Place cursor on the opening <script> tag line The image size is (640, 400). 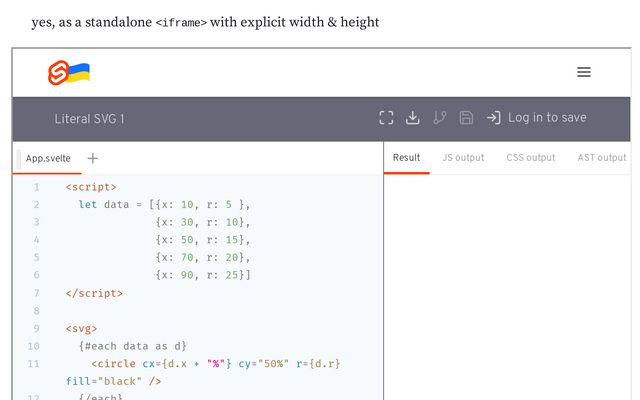click(x=91, y=187)
